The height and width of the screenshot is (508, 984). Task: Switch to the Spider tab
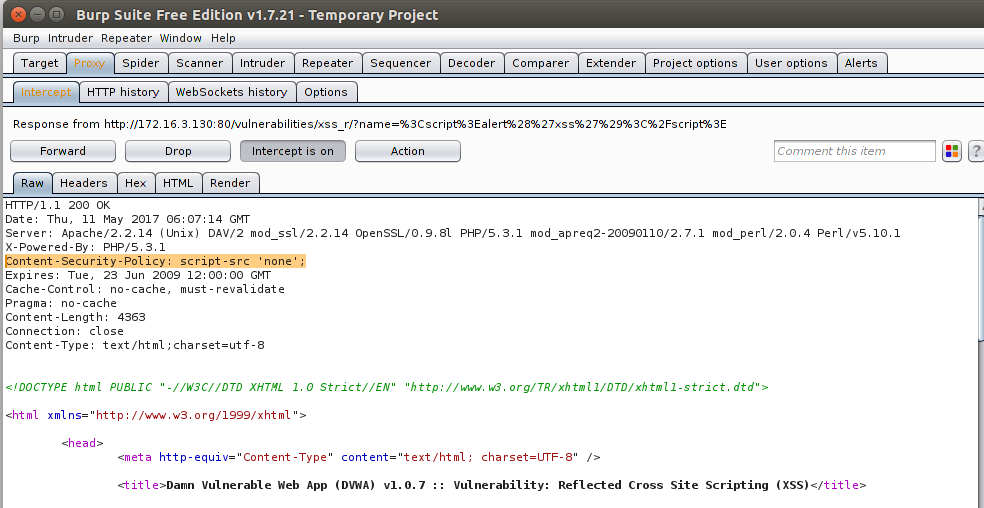point(141,63)
